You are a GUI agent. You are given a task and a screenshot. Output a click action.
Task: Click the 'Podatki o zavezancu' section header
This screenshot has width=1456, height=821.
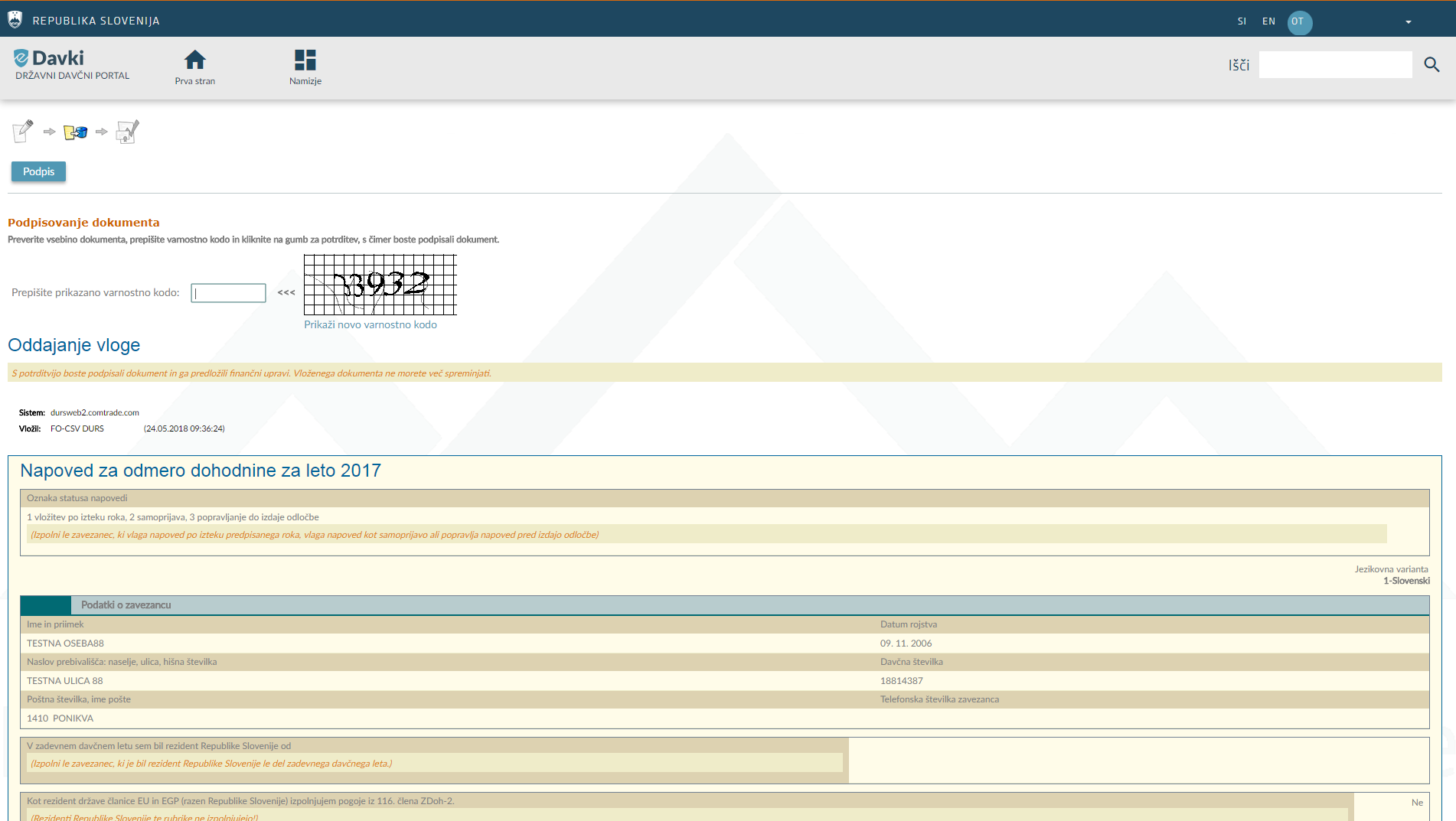tap(126, 605)
